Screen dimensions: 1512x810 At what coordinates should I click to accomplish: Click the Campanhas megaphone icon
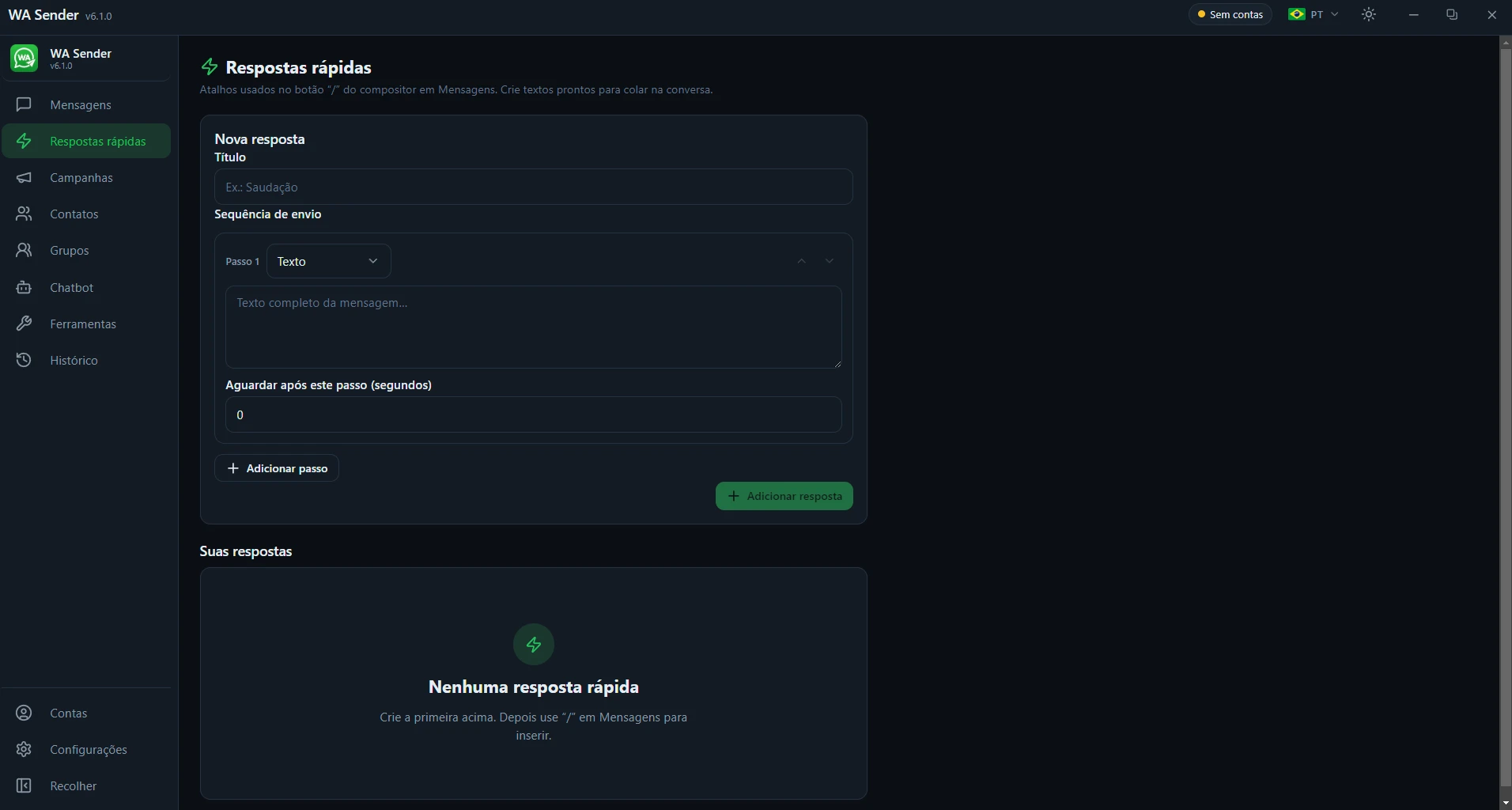[x=24, y=177]
